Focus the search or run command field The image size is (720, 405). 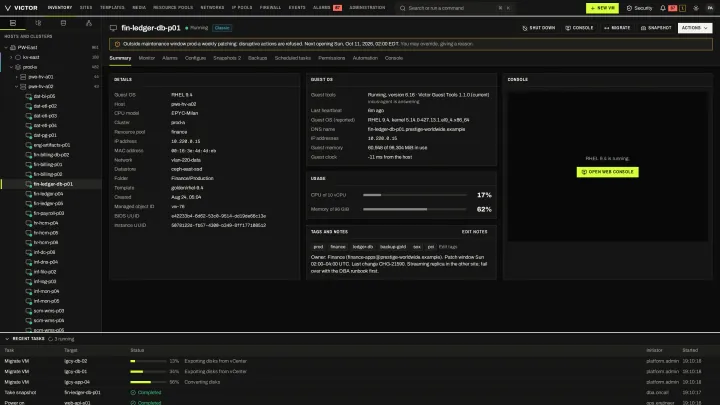(455, 8)
